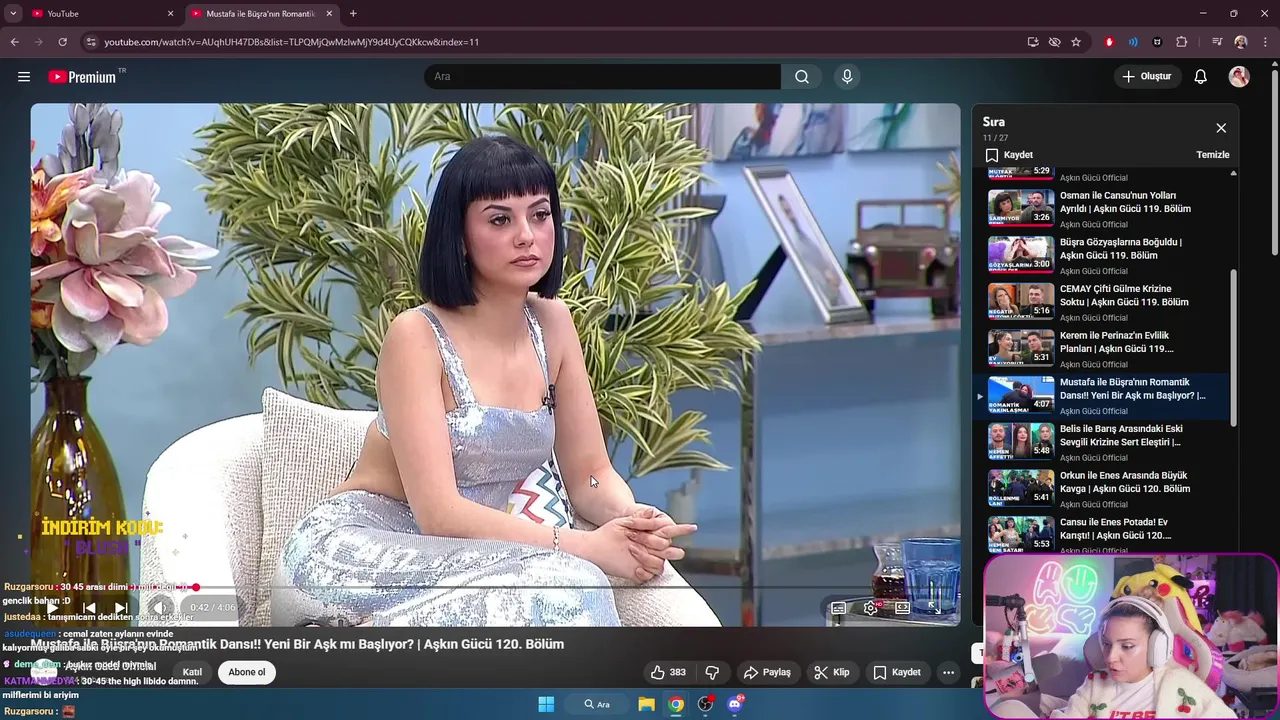Open Orkun ile Enes Arasında Büyük Kavga video
This screenshot has width=1280, height=720.
pos(1103,489)
